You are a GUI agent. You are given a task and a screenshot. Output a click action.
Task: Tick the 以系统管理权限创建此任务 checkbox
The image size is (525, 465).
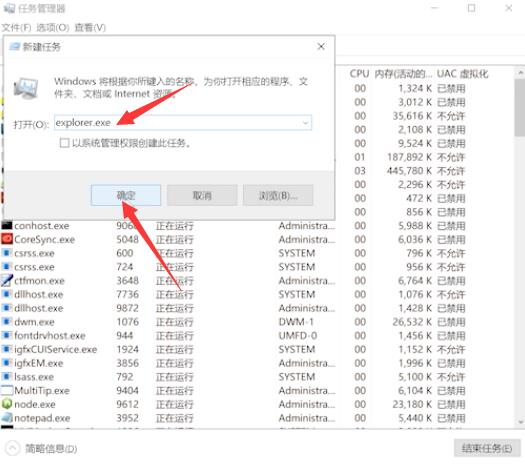tap(64, 143)
